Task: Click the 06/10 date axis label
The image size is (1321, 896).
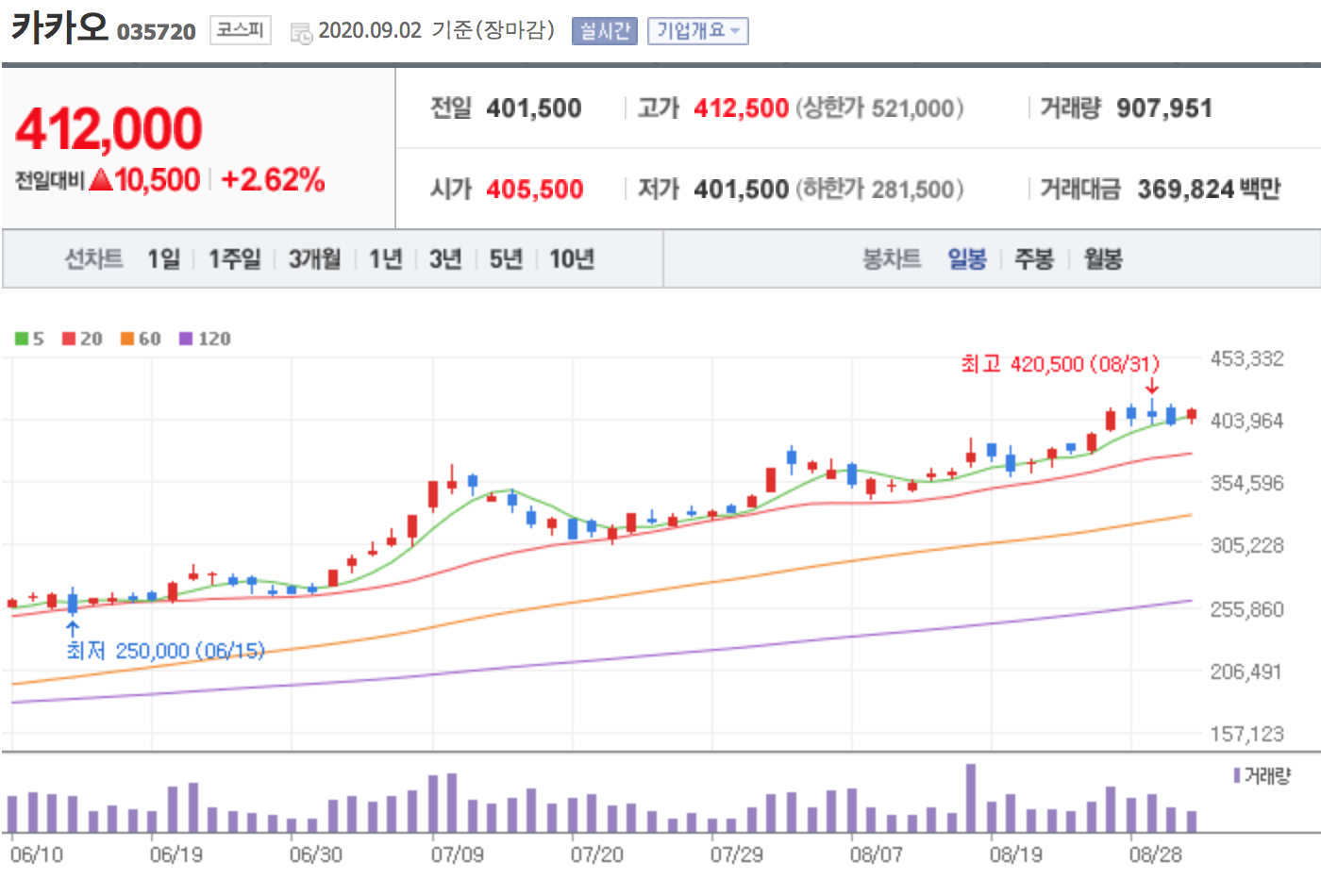Action: [37, 855]
